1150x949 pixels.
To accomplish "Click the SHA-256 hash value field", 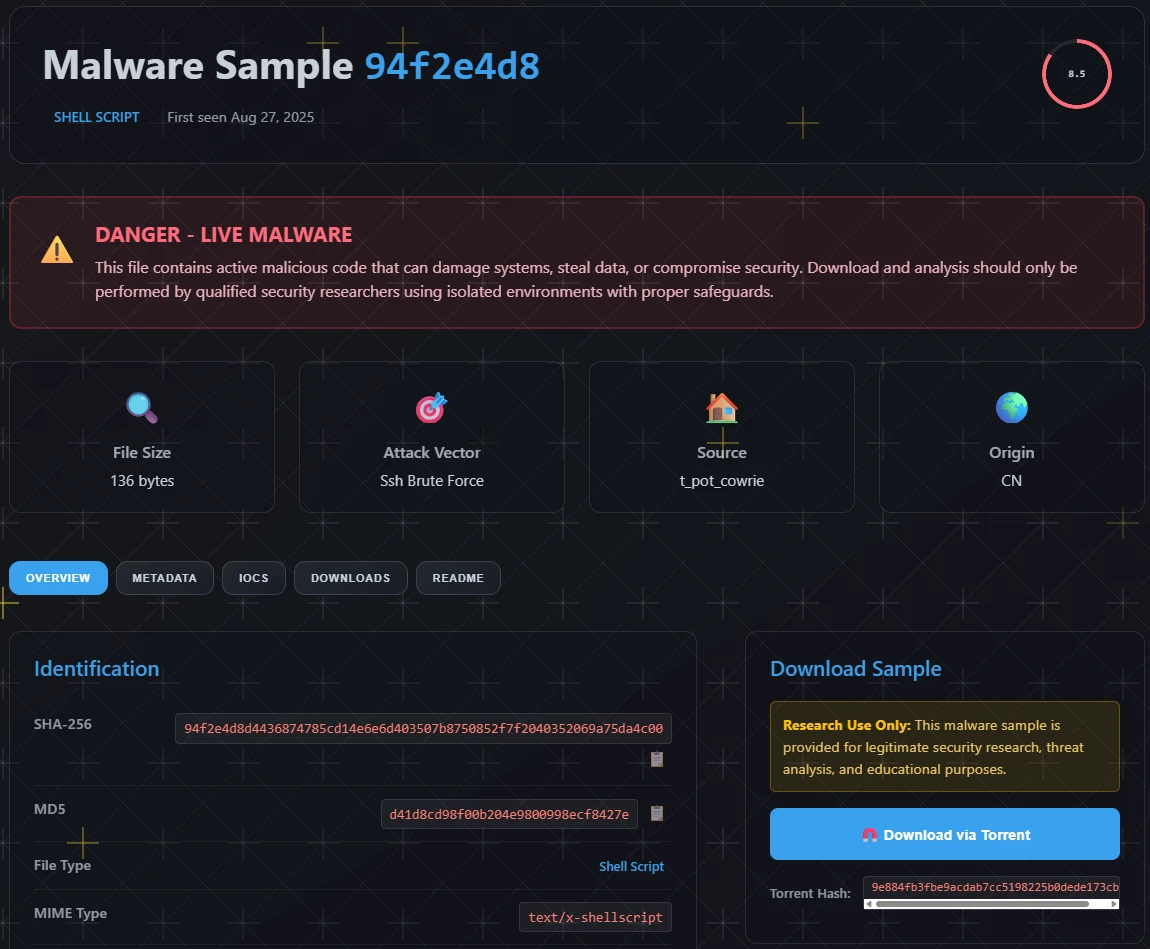I will pos(423,729).
